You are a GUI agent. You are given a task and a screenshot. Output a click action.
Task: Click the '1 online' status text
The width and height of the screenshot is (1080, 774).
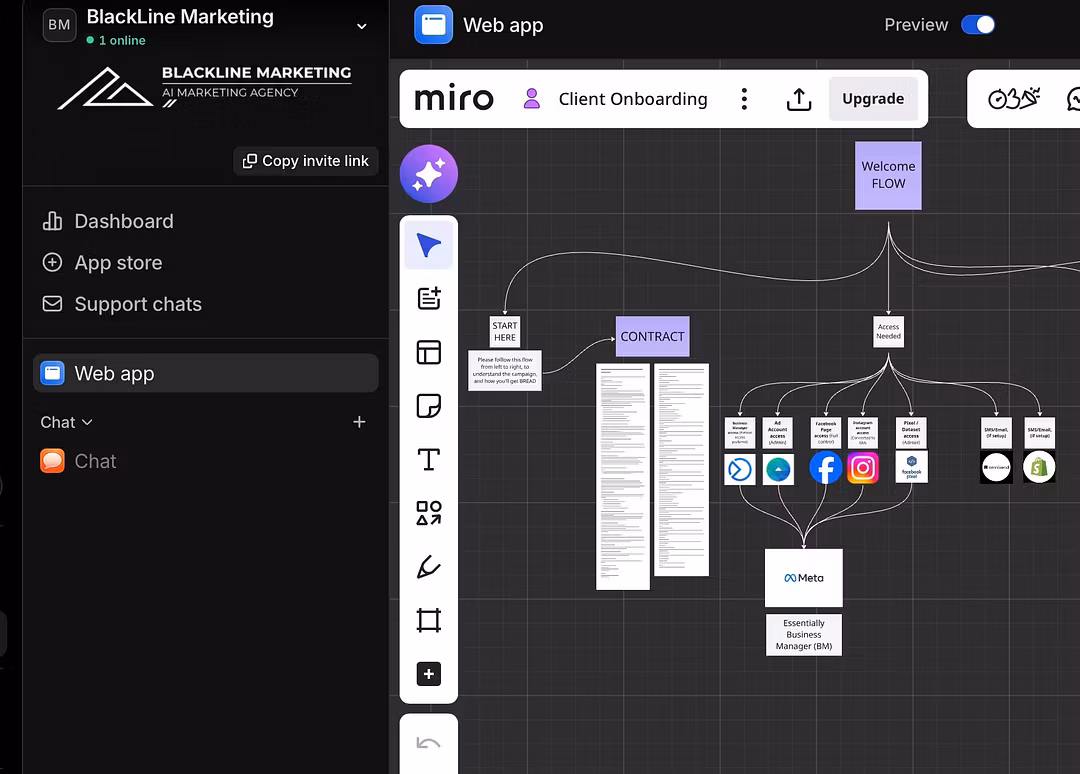tap(122, 41)
